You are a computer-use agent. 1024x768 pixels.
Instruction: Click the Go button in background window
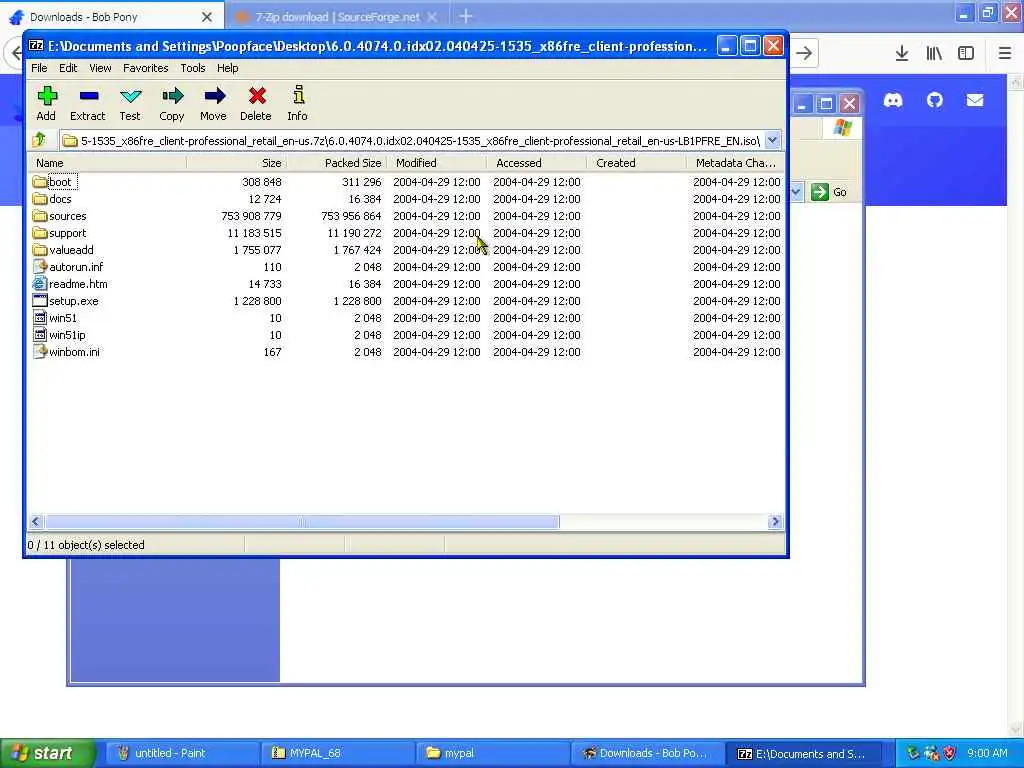coord(829,192)
